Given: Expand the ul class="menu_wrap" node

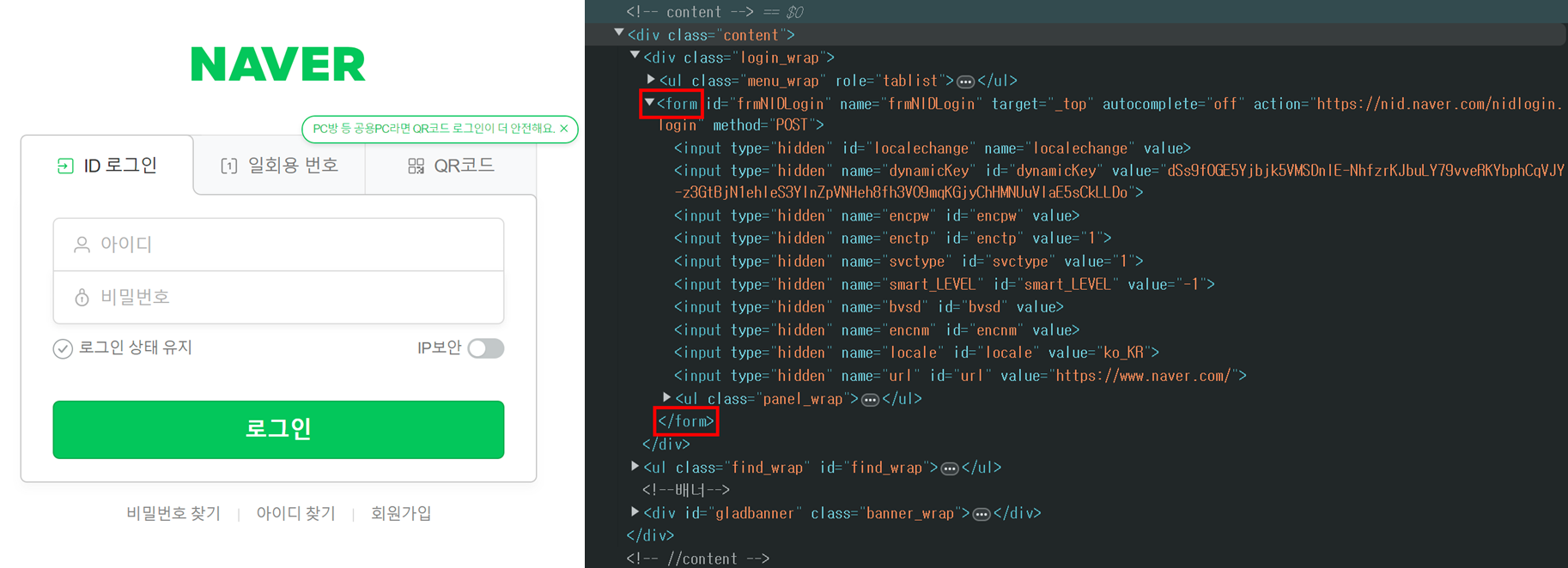Looking at the screenshot, I should (652, 79).
